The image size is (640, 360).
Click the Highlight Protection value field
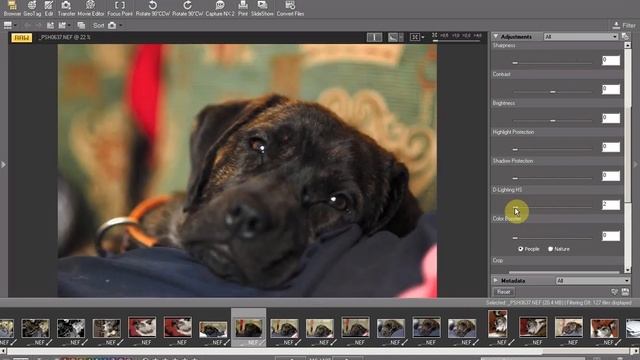(x=611, y=147)
